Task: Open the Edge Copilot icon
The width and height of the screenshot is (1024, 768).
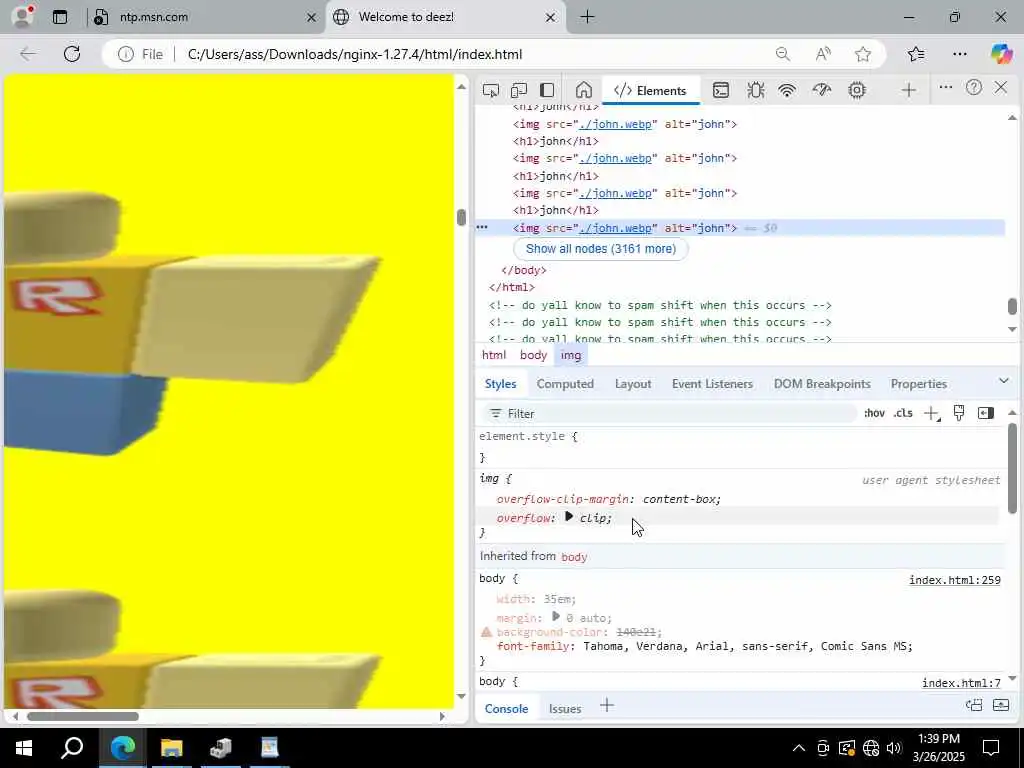Action: point(1001,54)
